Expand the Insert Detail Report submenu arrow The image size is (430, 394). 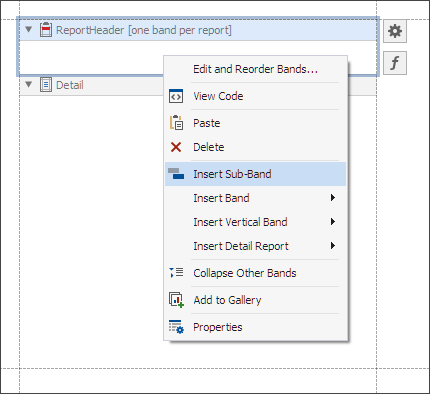332,246
